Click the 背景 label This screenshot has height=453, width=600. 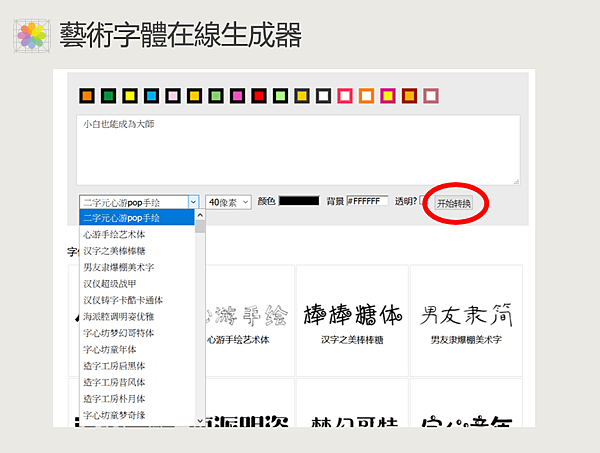tap(335, 201)
